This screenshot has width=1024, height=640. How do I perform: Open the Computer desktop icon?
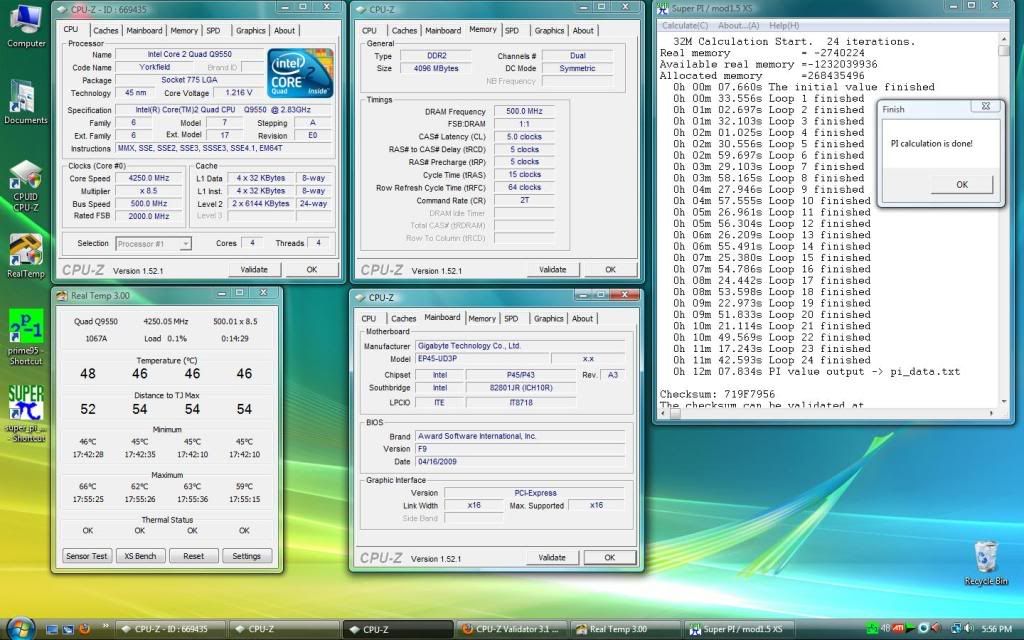[26, 26]
